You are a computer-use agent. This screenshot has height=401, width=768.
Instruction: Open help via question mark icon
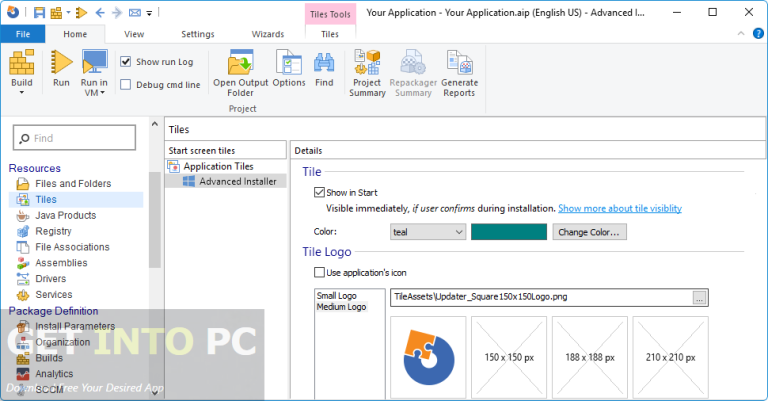(x=758, y=33)
